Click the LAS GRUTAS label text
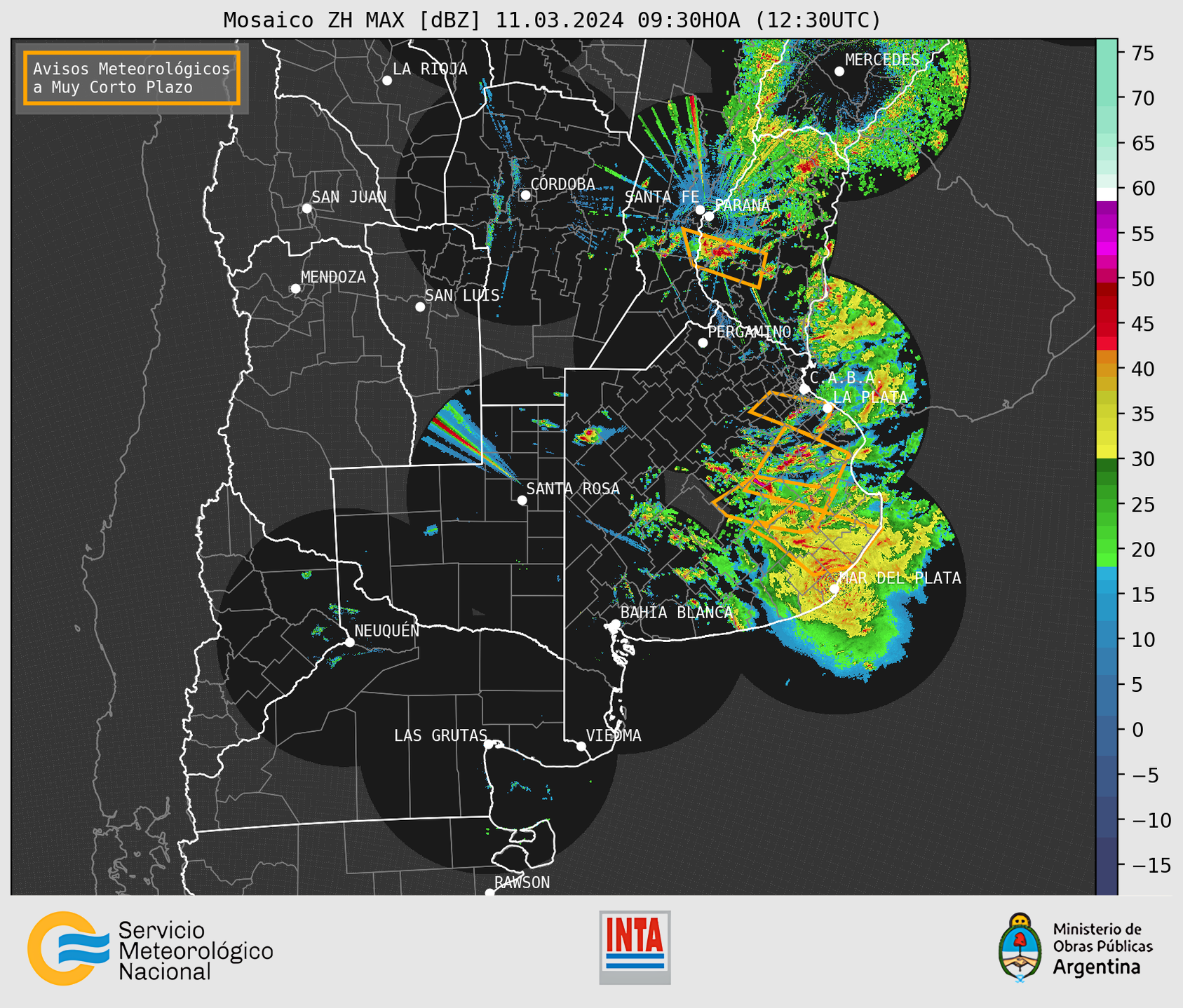Viewport: 1183px width, 1008px height. click(x=440, y=735)
